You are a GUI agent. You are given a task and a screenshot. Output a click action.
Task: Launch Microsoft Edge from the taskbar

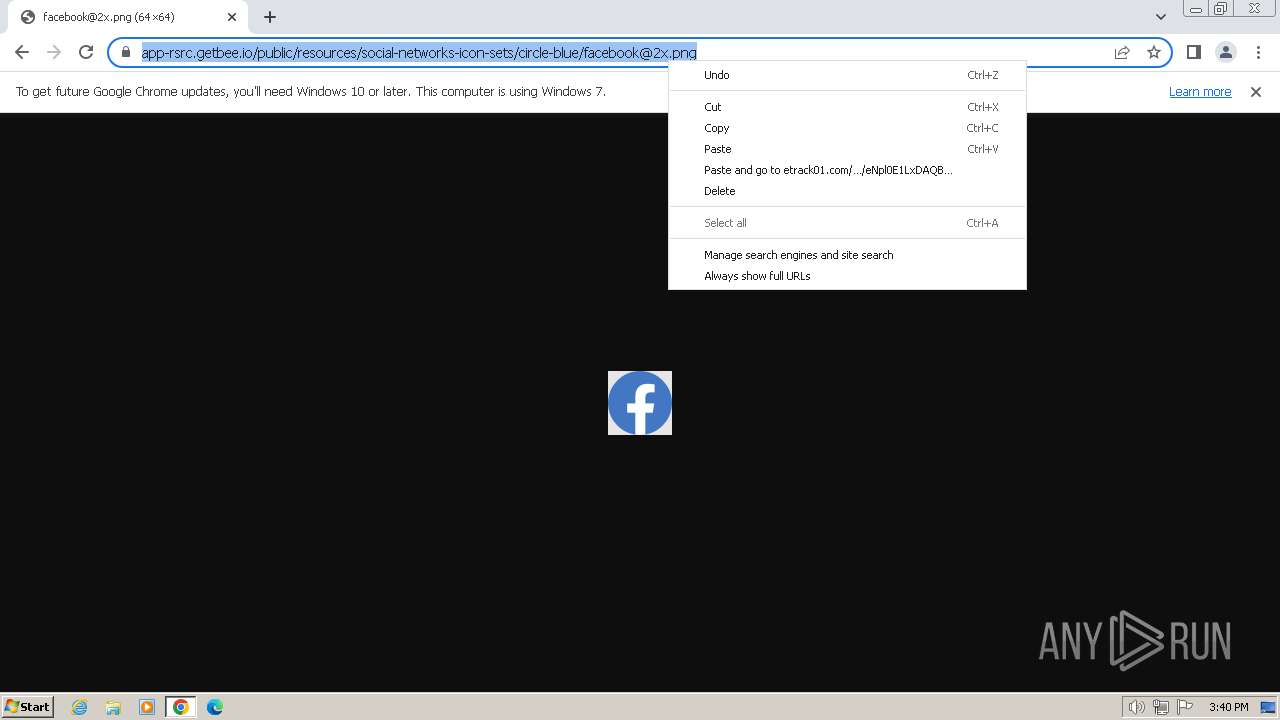(215, 707)
